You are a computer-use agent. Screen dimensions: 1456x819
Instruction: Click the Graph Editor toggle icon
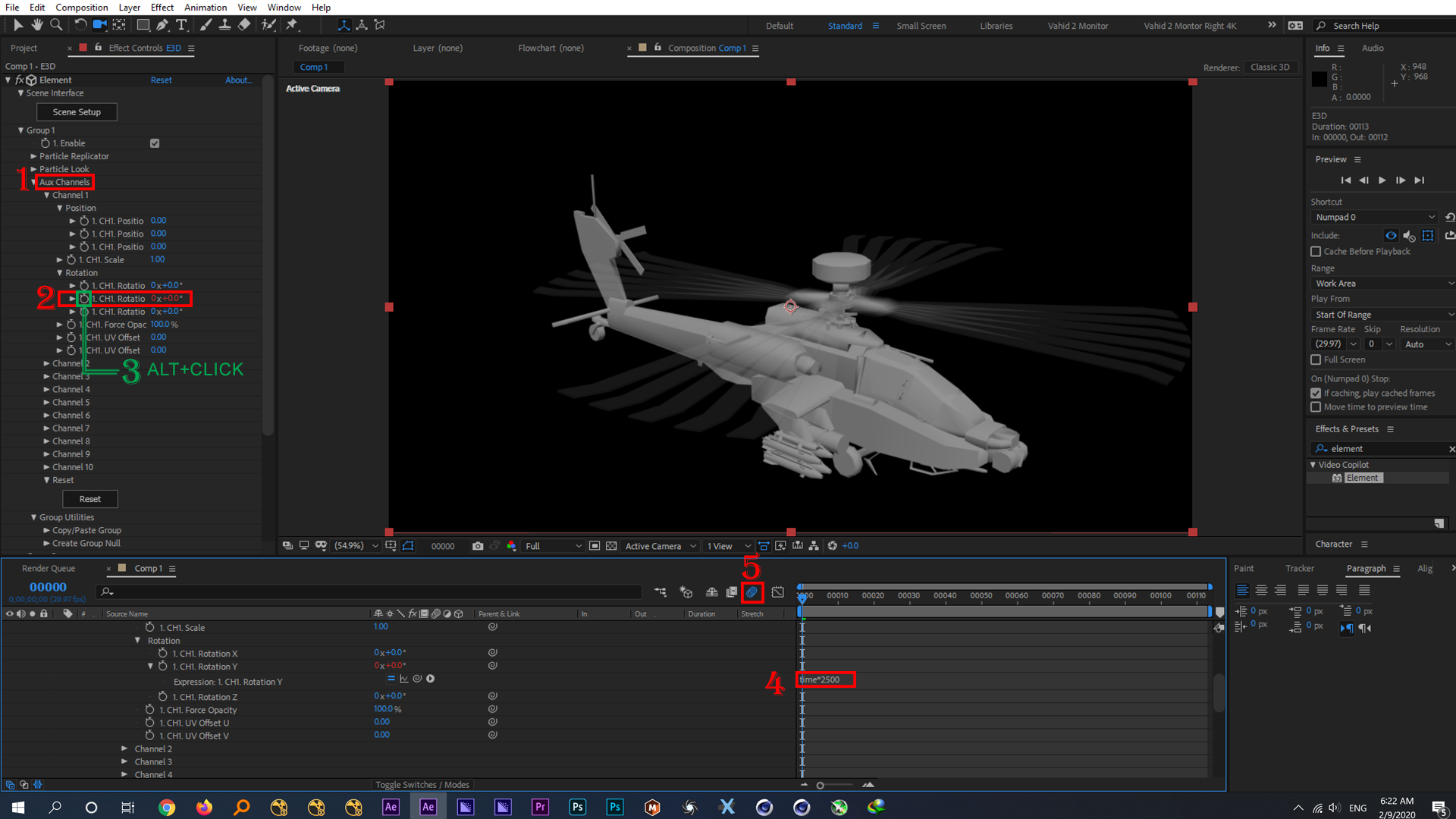(778, 593)
